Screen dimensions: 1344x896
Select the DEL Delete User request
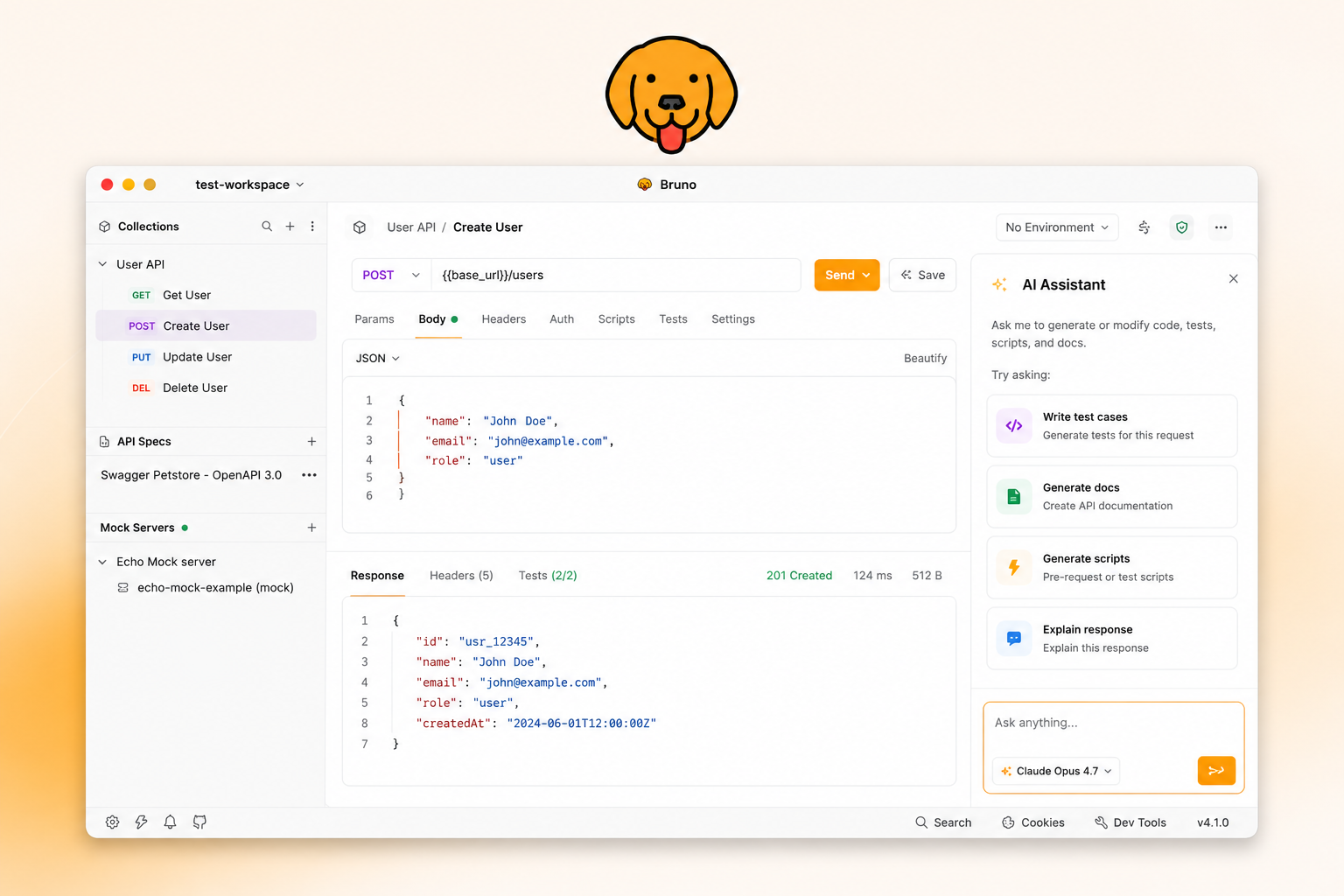coord(206,388)
